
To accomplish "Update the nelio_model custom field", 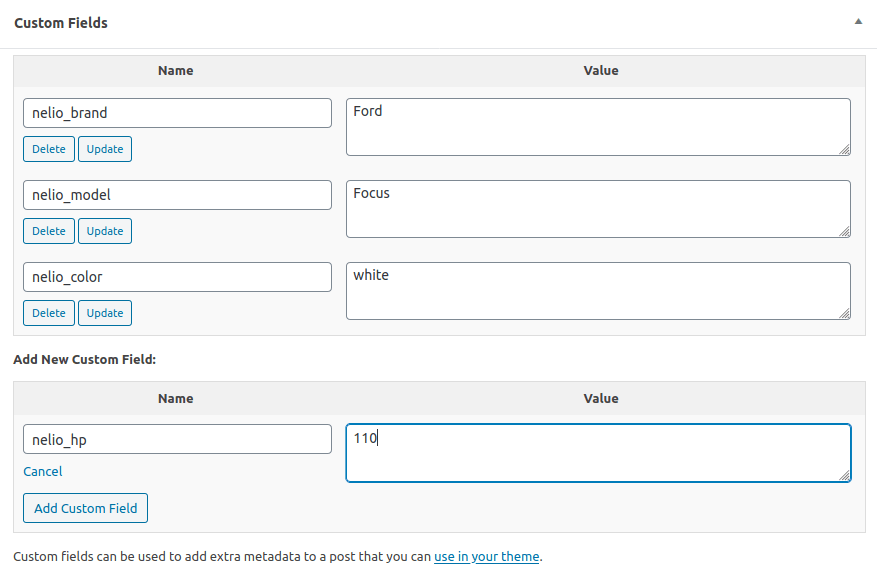I will (x=105, y=231).
